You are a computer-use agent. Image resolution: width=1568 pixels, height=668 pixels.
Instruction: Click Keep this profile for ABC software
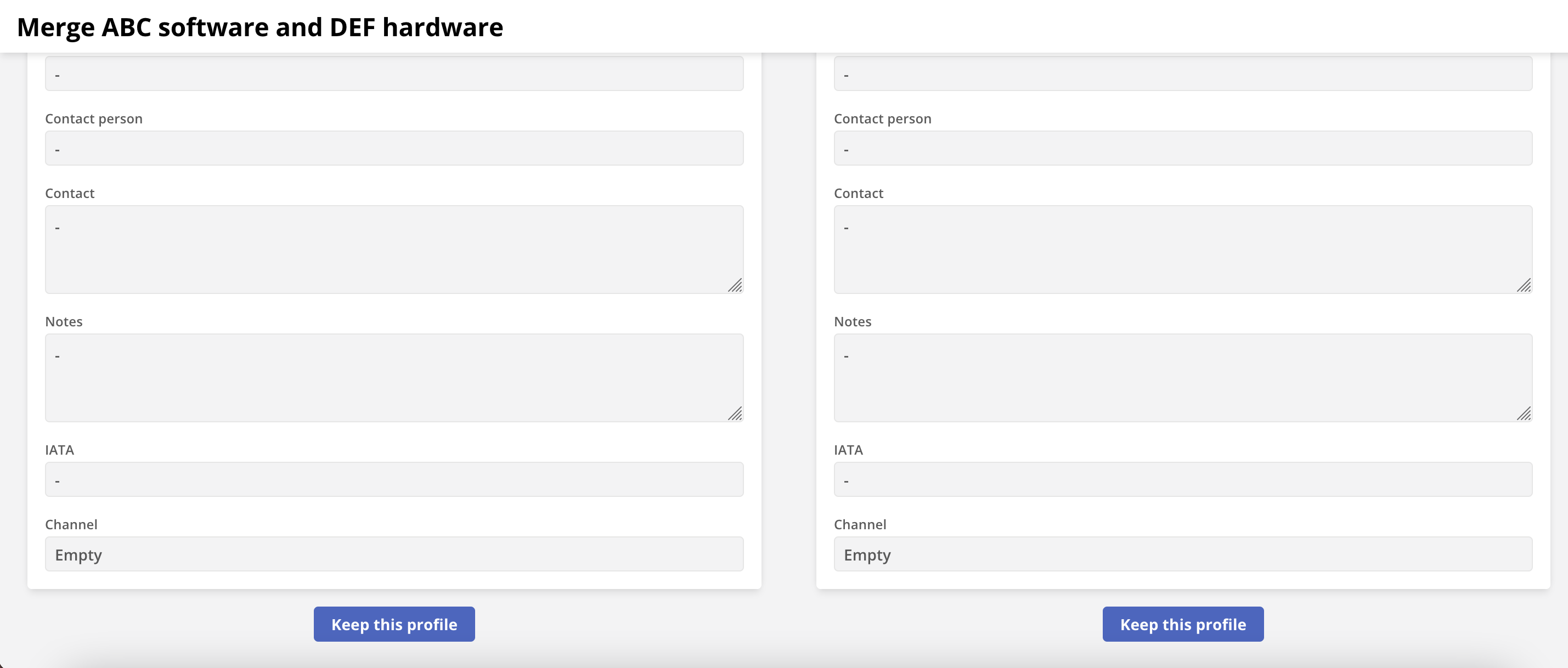pos(393,624)
